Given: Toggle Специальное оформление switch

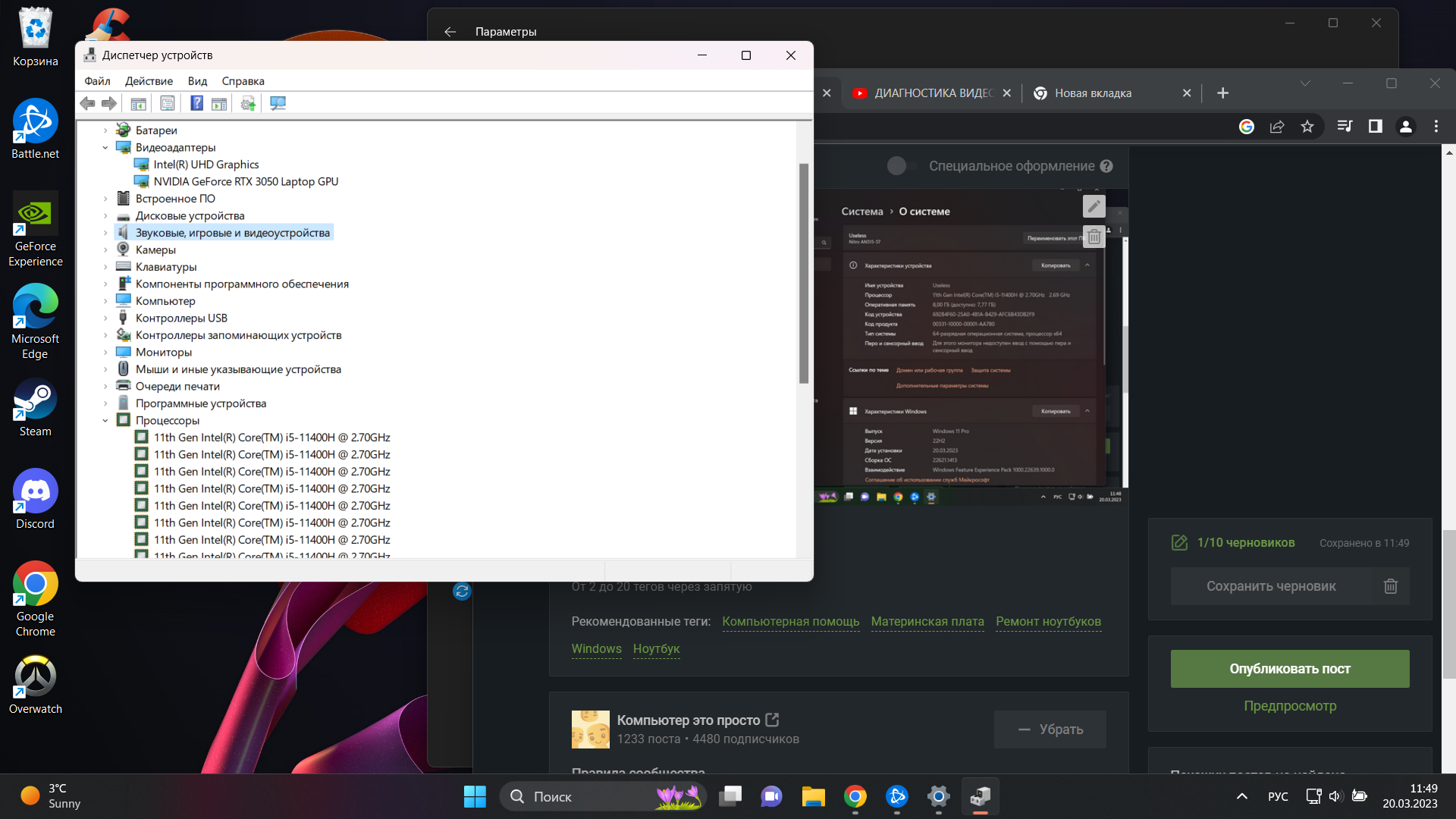Looking at the screenshot, I should (895, 165).
